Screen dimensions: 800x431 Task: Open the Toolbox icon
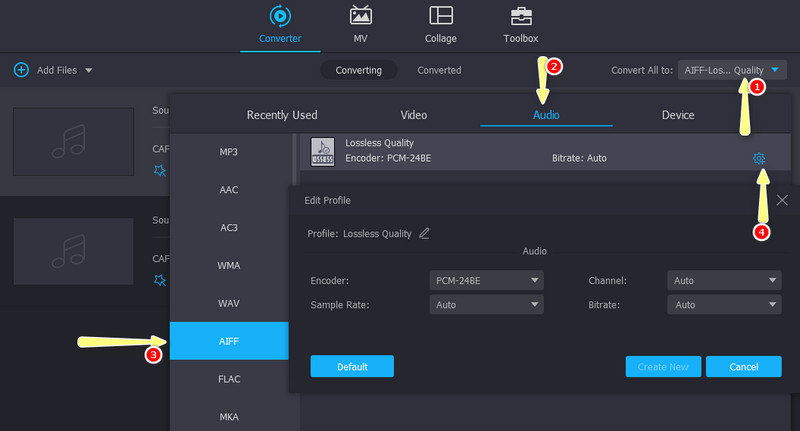click(521, 16)
